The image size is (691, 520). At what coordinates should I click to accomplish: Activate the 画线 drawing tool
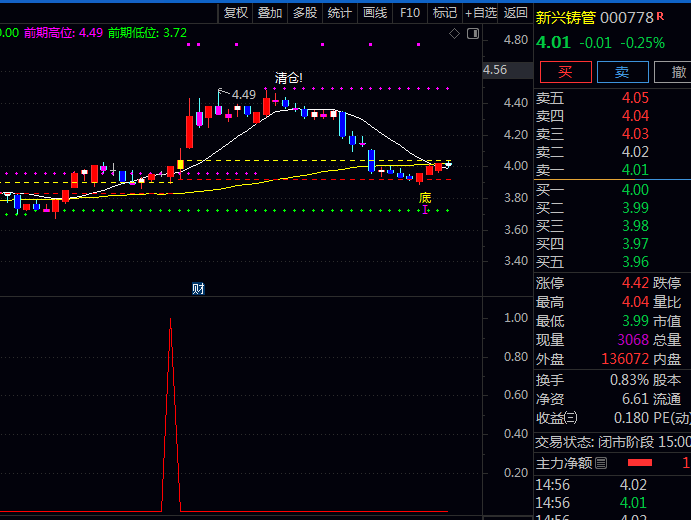coord(375,13)
